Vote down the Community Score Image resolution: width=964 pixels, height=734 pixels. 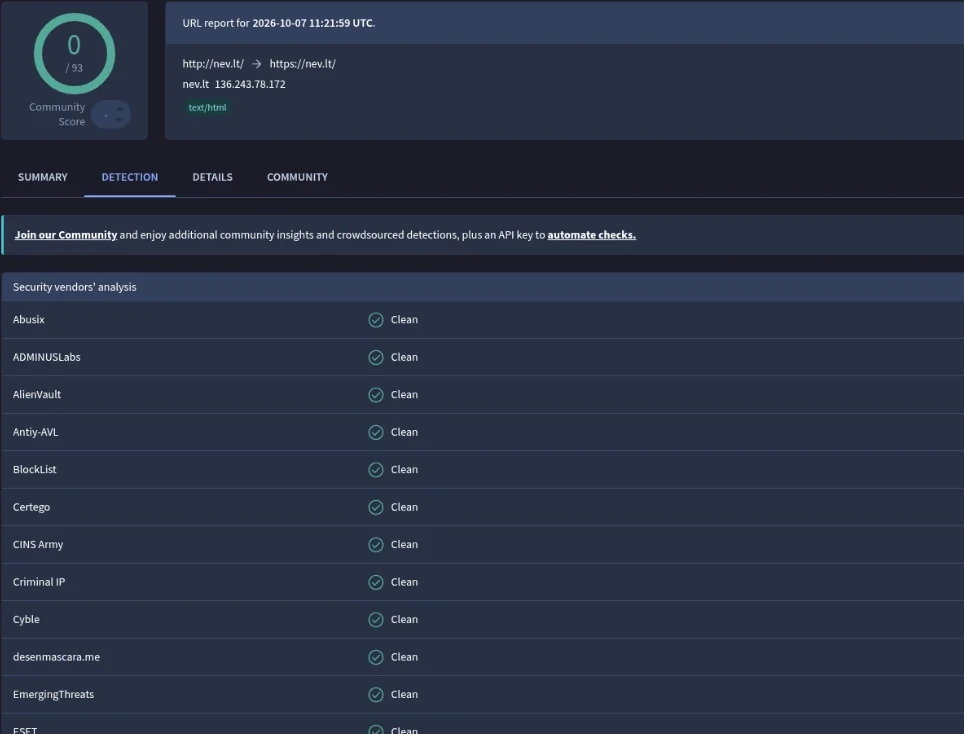pos(119,119)
